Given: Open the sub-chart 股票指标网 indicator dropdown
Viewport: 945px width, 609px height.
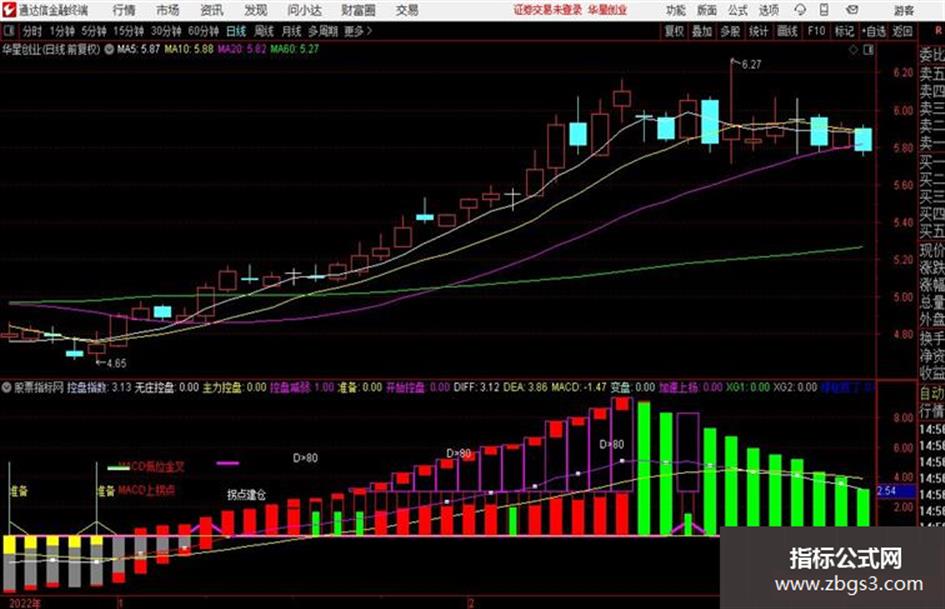Looking at the screenshot, I should tap(7, 387).
